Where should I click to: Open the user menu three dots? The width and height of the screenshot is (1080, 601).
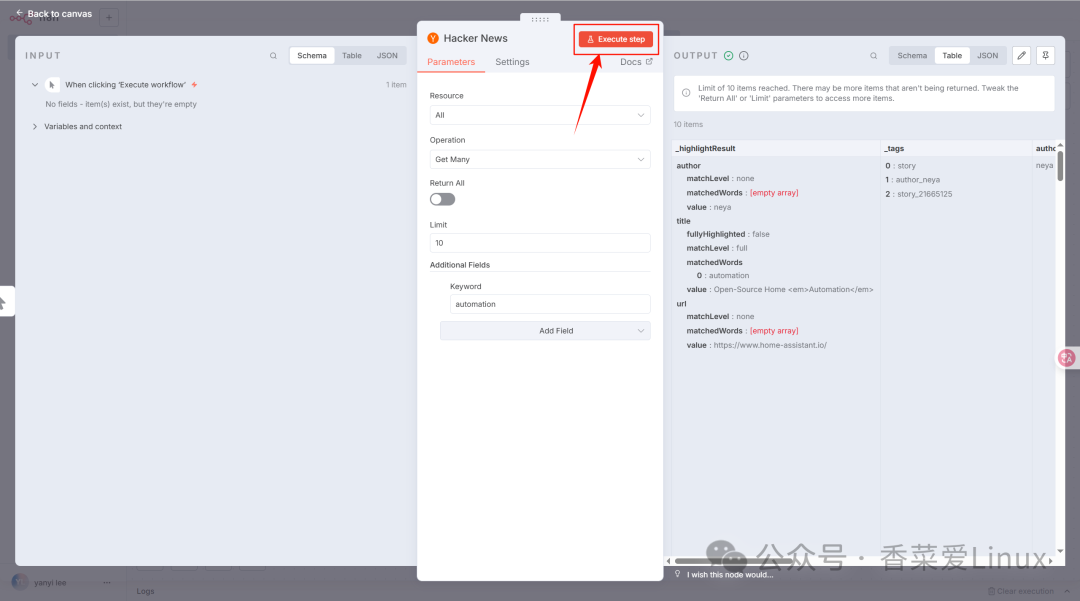point(107,582)
